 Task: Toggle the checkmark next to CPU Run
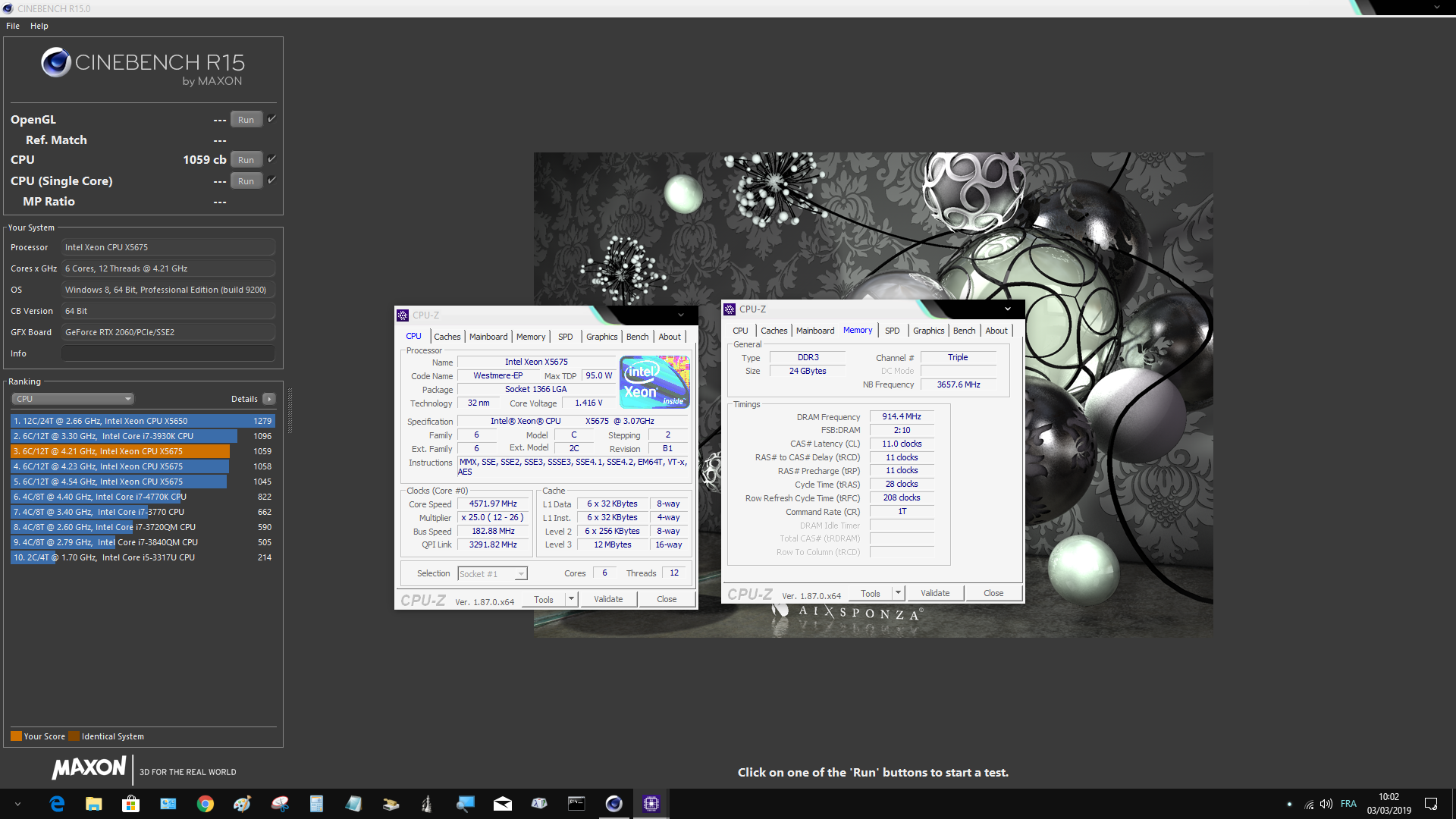point(271,158)
